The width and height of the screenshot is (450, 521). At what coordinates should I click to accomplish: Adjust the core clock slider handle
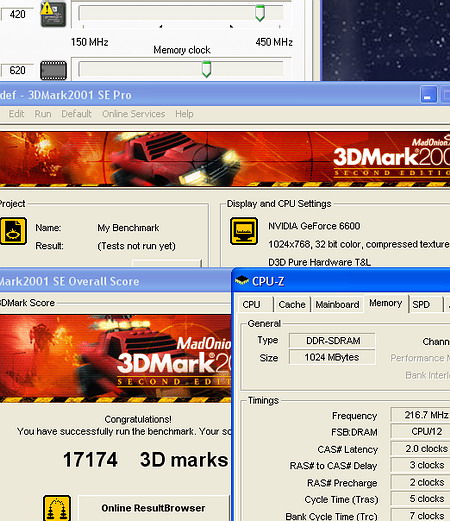pyautogui.click(x=260, y=13)
